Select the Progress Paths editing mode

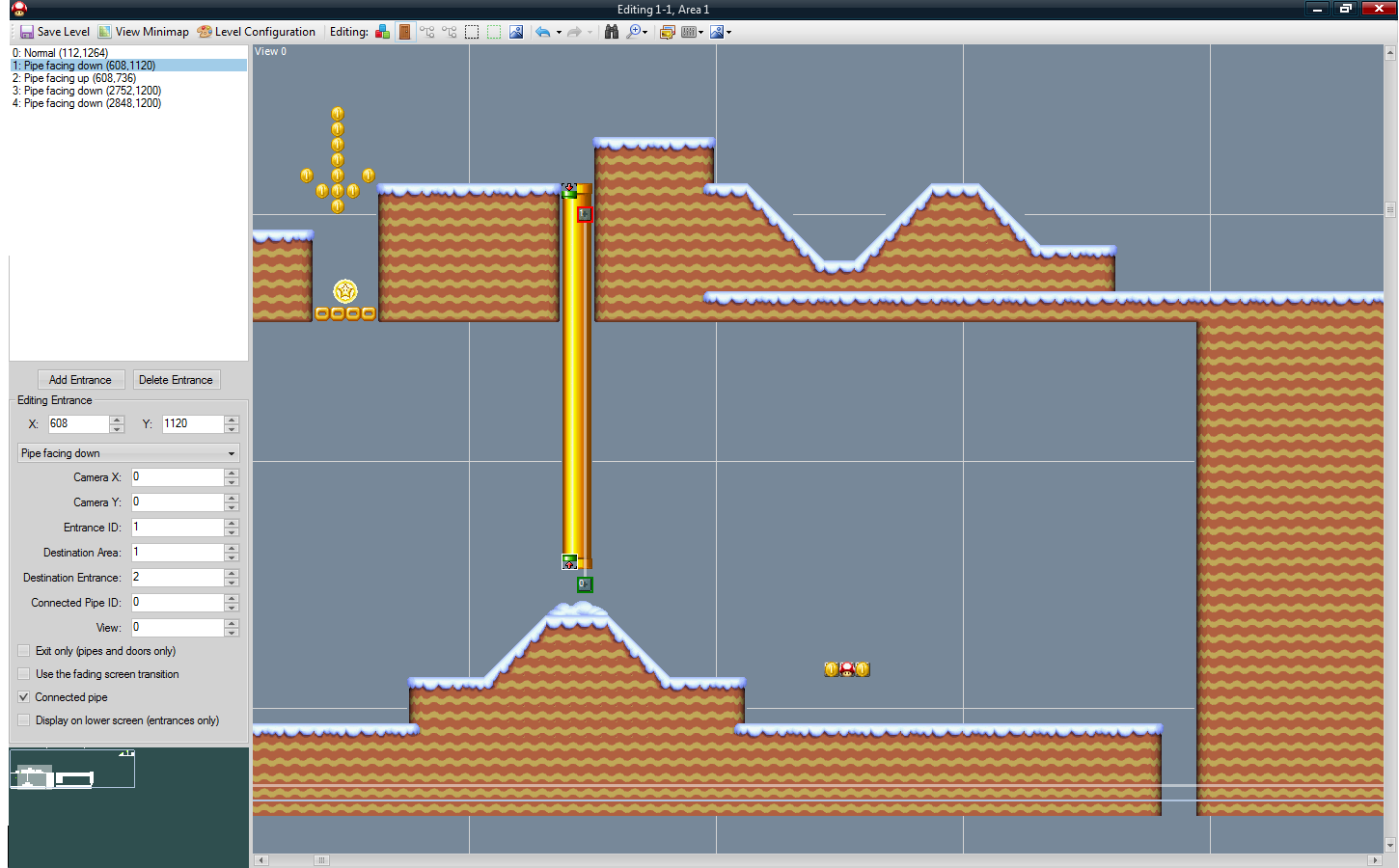click(448, 31)
